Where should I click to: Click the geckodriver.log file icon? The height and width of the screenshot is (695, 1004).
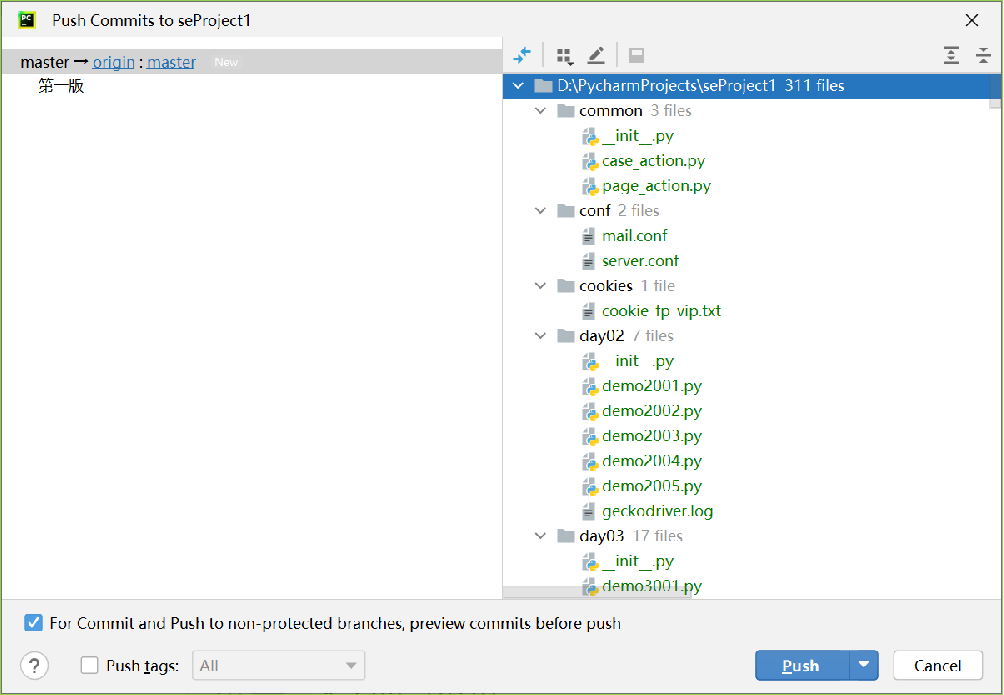pos(588,511)
